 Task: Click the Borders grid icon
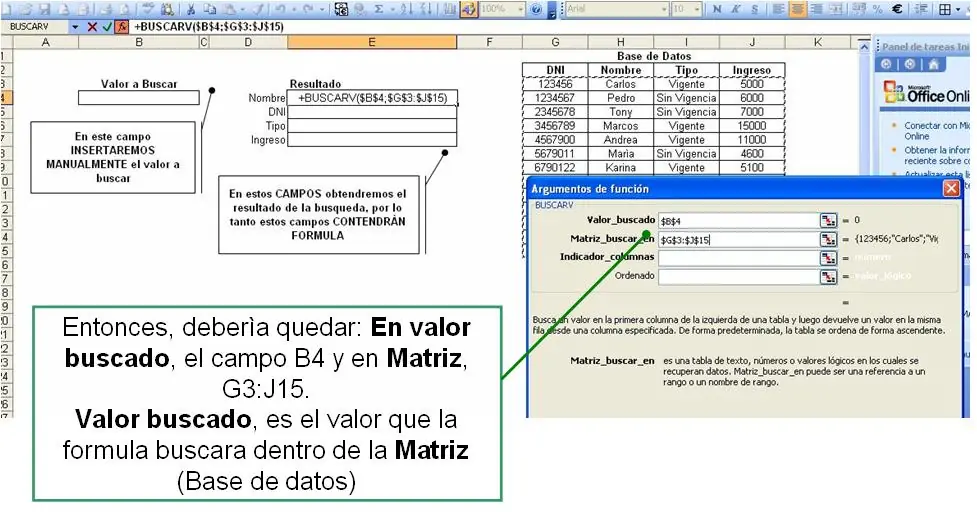click(945, 9)
